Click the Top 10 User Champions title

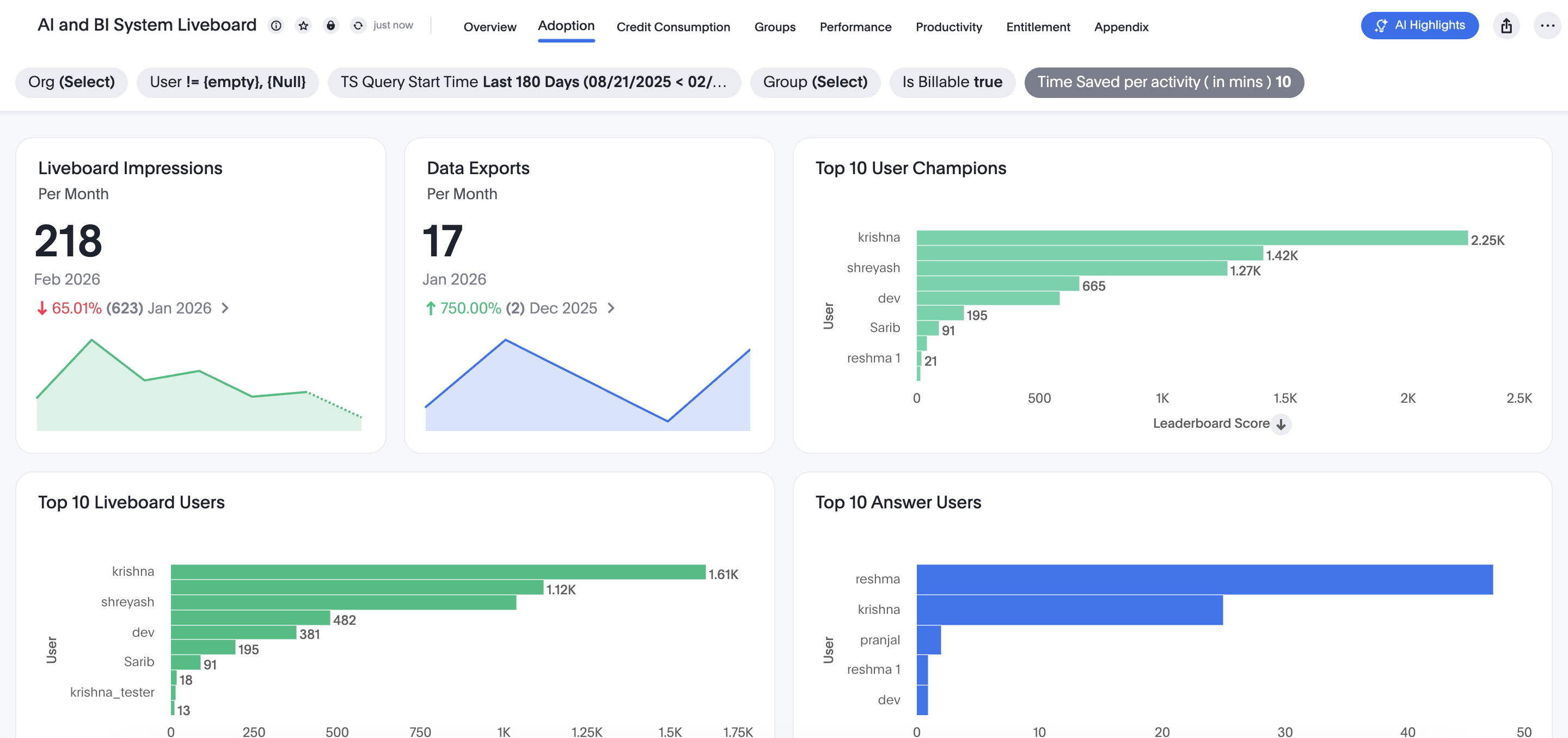911,168
